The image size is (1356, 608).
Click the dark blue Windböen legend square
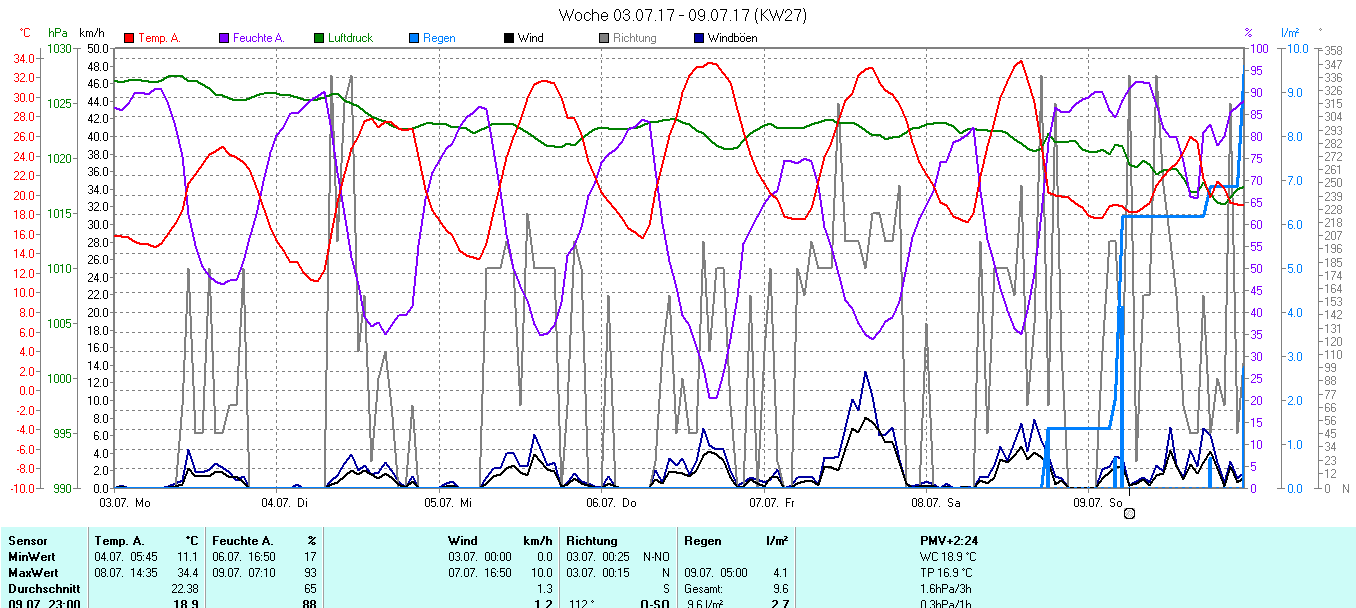699,38
